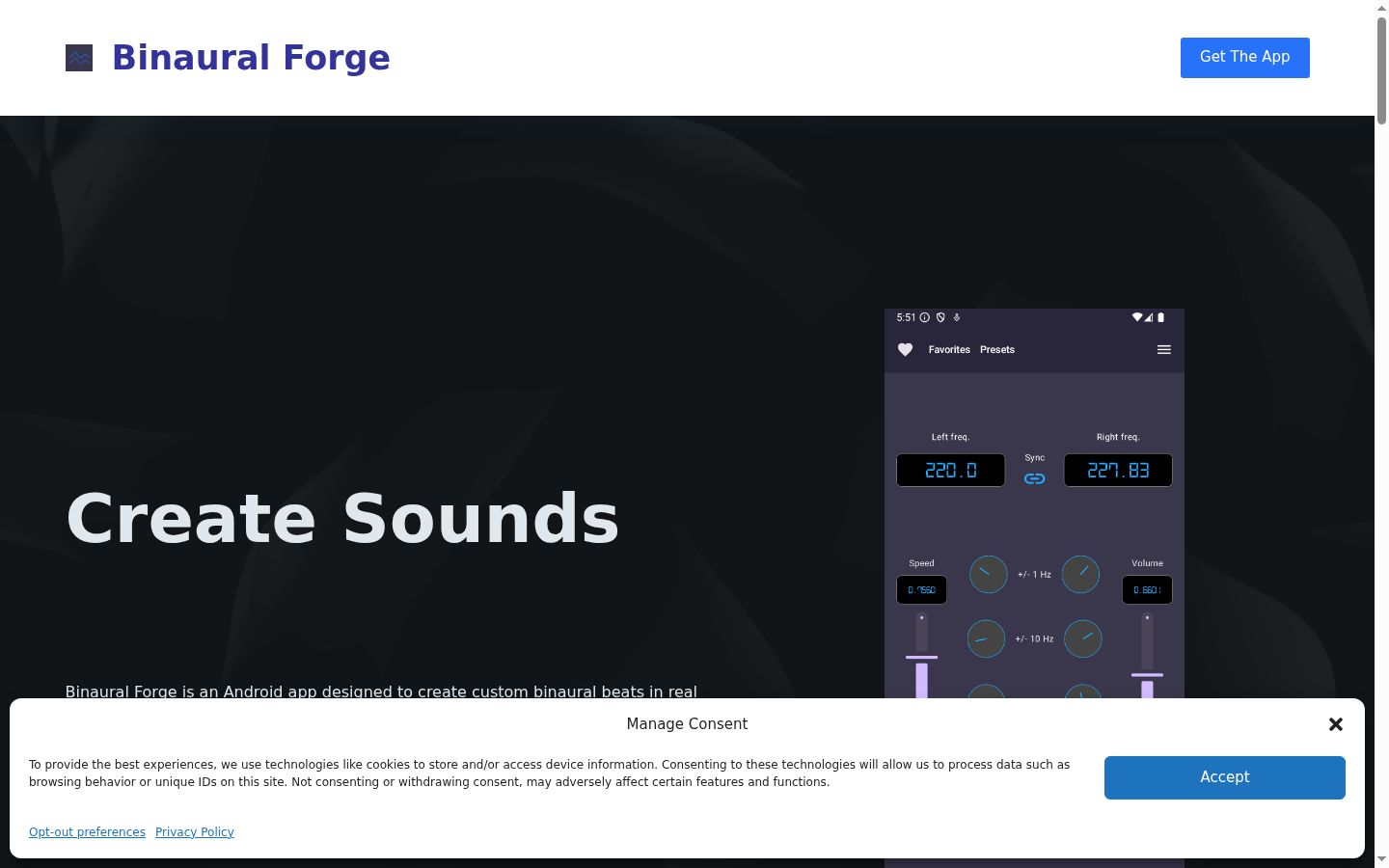Click the cellular signal icon in phone status bar
1389x868 pixels.
[1149, 317]
